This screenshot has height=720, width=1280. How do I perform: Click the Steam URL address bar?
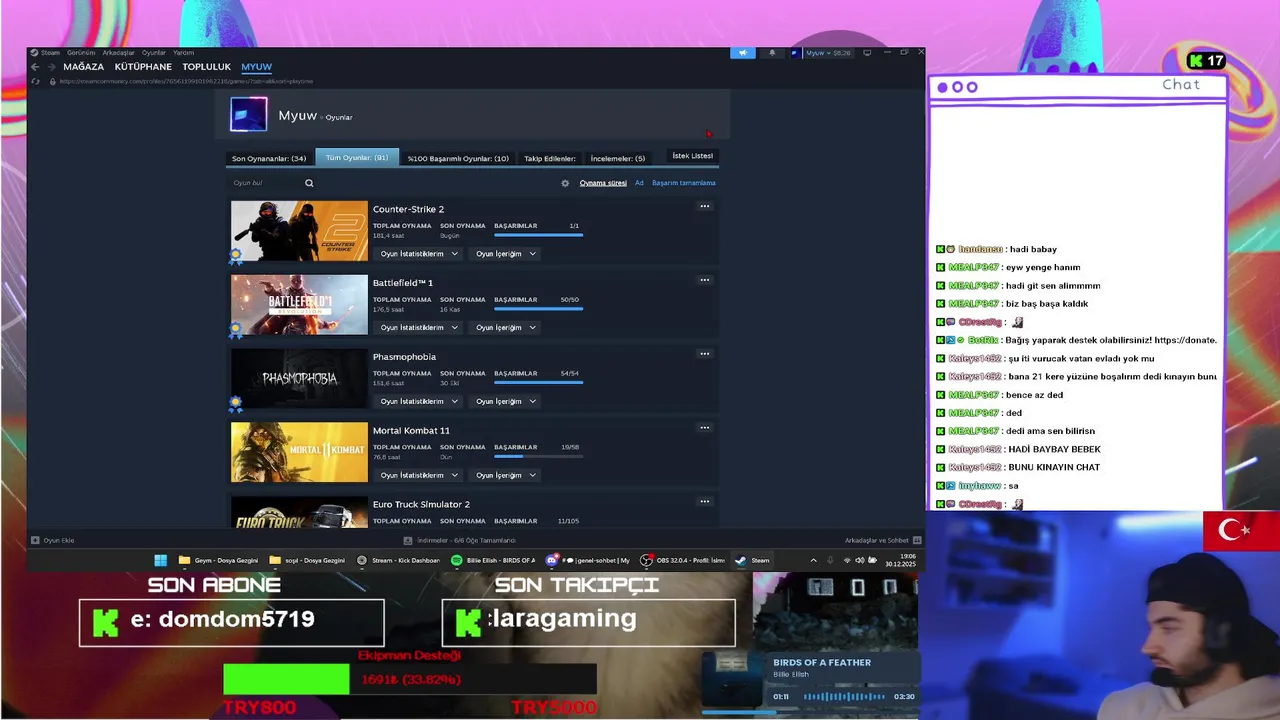click(x=186, y=81)
